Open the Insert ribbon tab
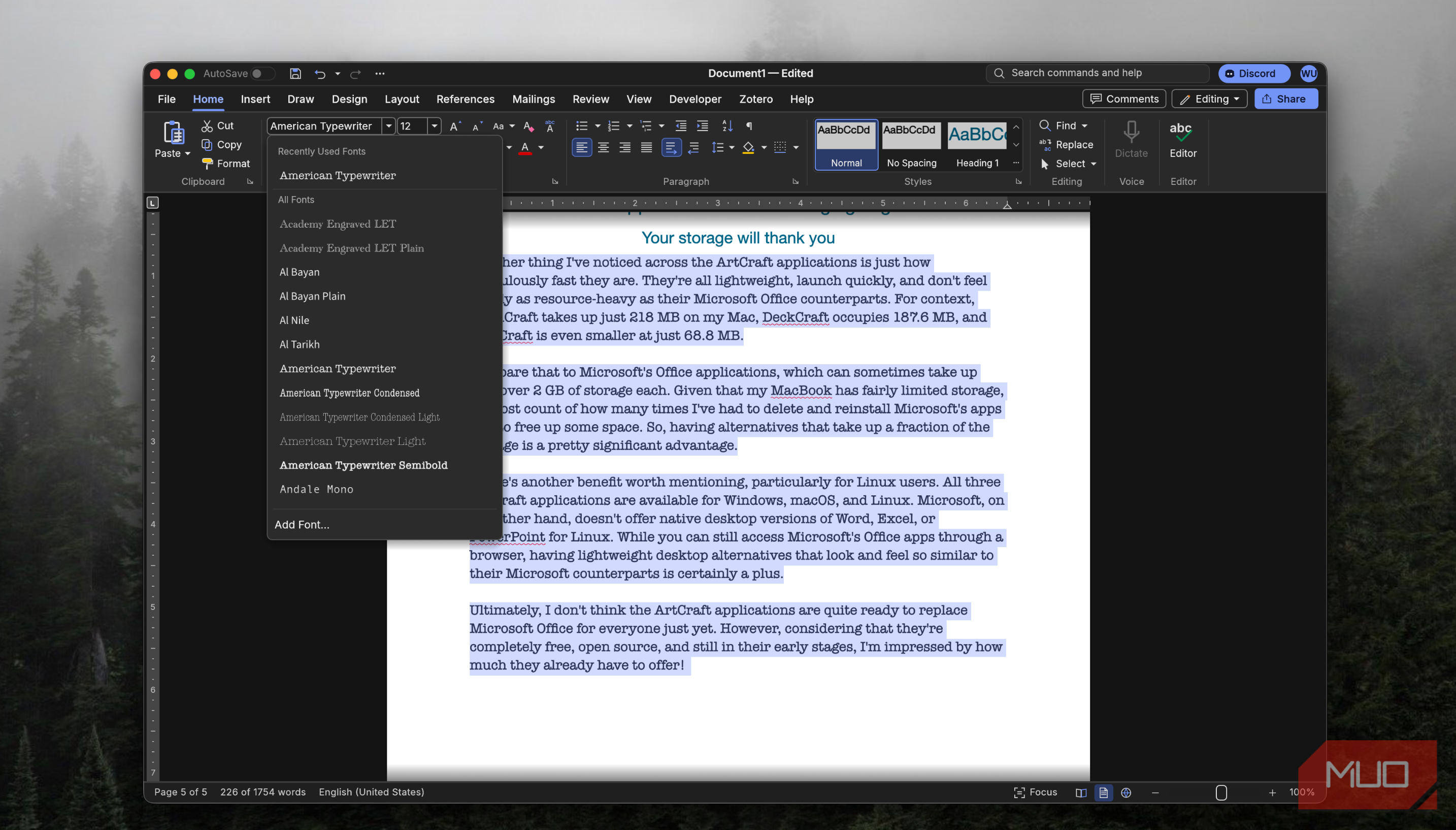 click(255, 99)
